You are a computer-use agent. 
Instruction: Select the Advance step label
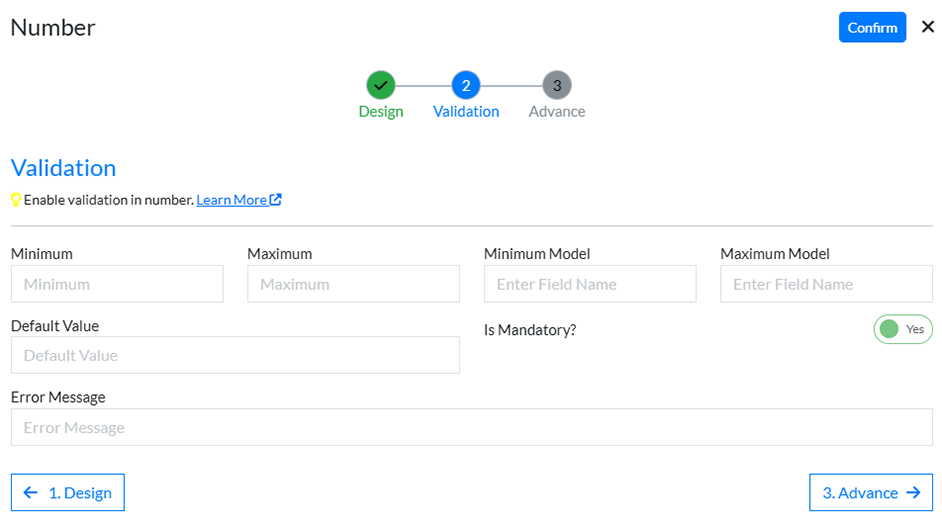point(557,112)
